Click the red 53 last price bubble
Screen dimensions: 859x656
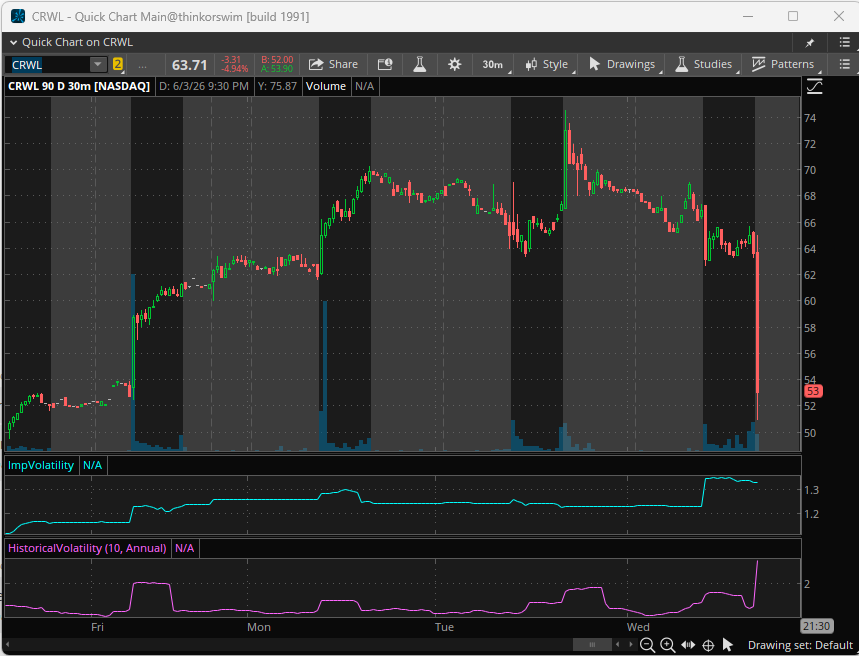pos(813,391)
